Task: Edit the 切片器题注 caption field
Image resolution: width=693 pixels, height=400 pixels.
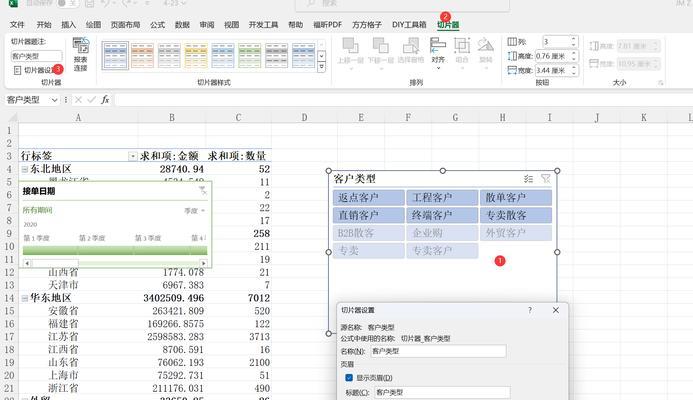Action: pyautogui.click(x=36, y=56)
